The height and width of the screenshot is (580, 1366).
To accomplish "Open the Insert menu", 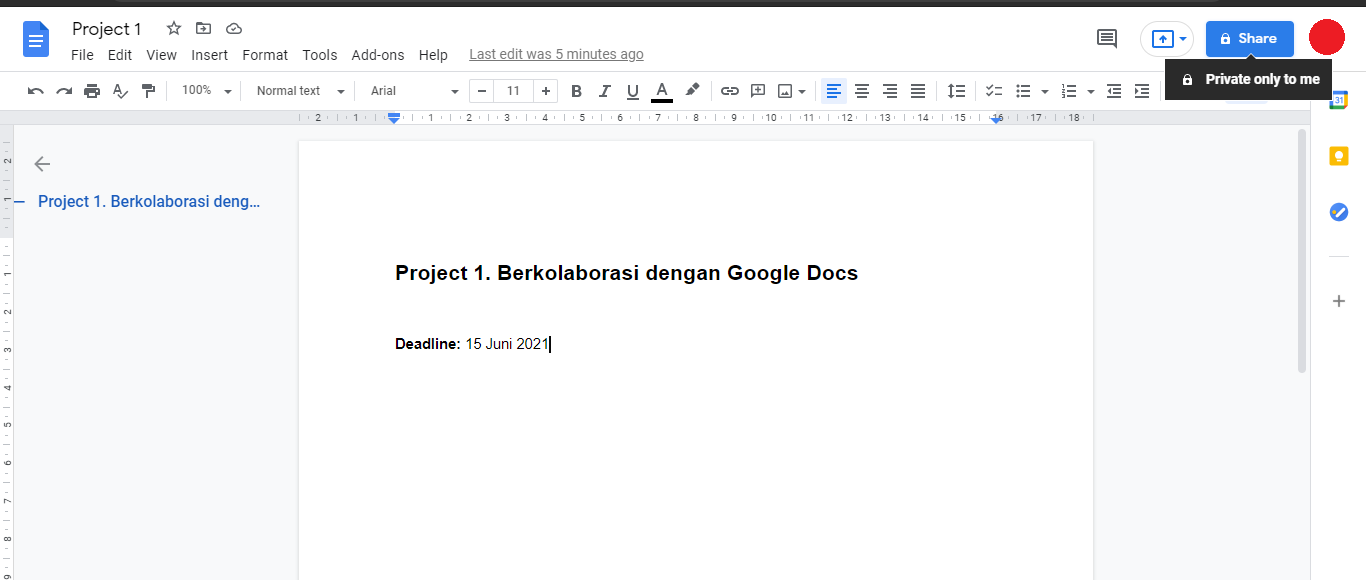I will tap(210, 55).
